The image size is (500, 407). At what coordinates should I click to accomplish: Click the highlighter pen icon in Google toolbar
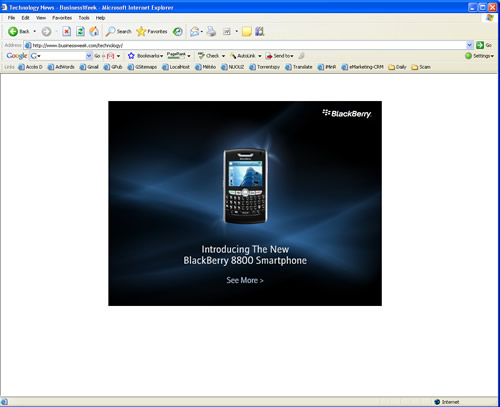[x=301, y=56]
